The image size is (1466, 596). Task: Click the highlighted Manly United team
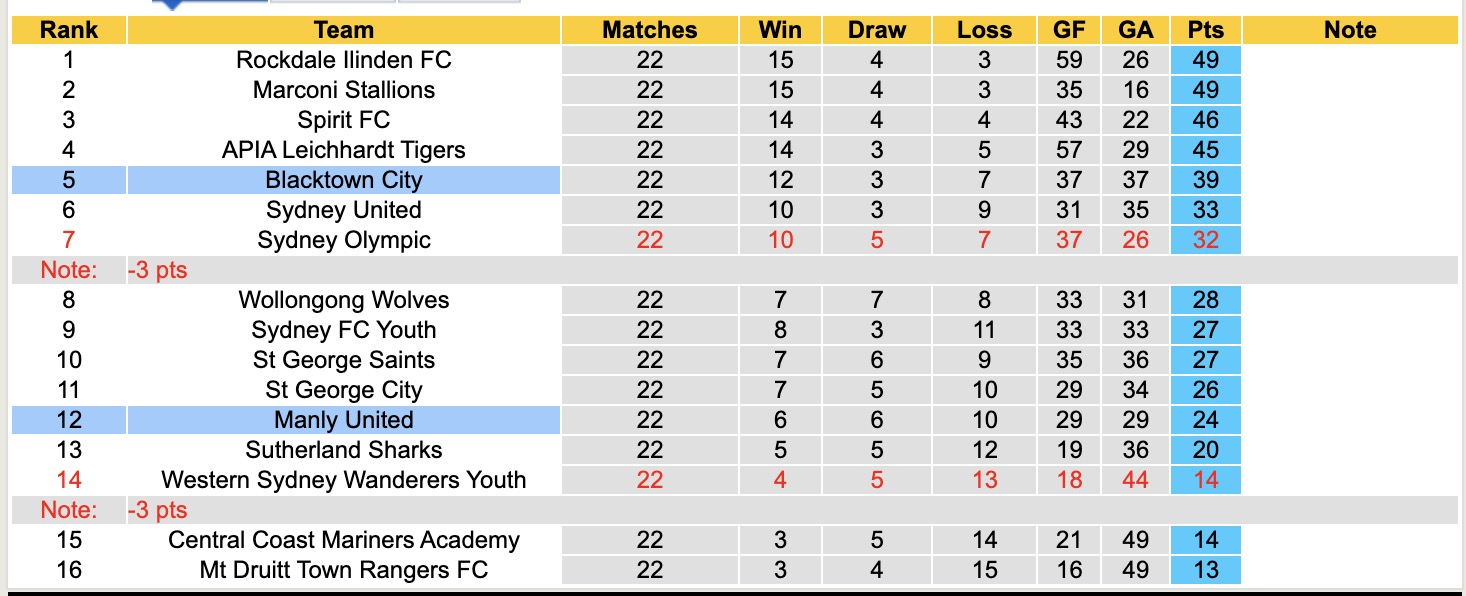(343, 420)
